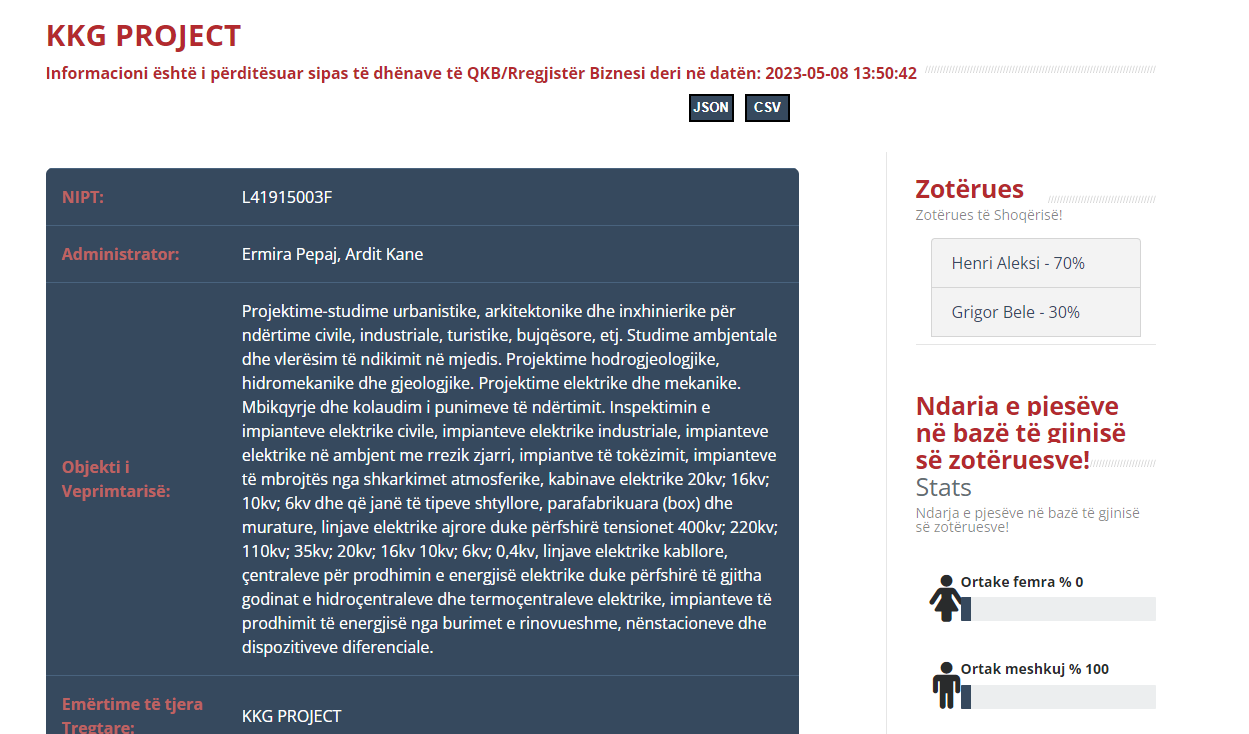
Task: Click the Administrator: row label
Action: point(120,254)
